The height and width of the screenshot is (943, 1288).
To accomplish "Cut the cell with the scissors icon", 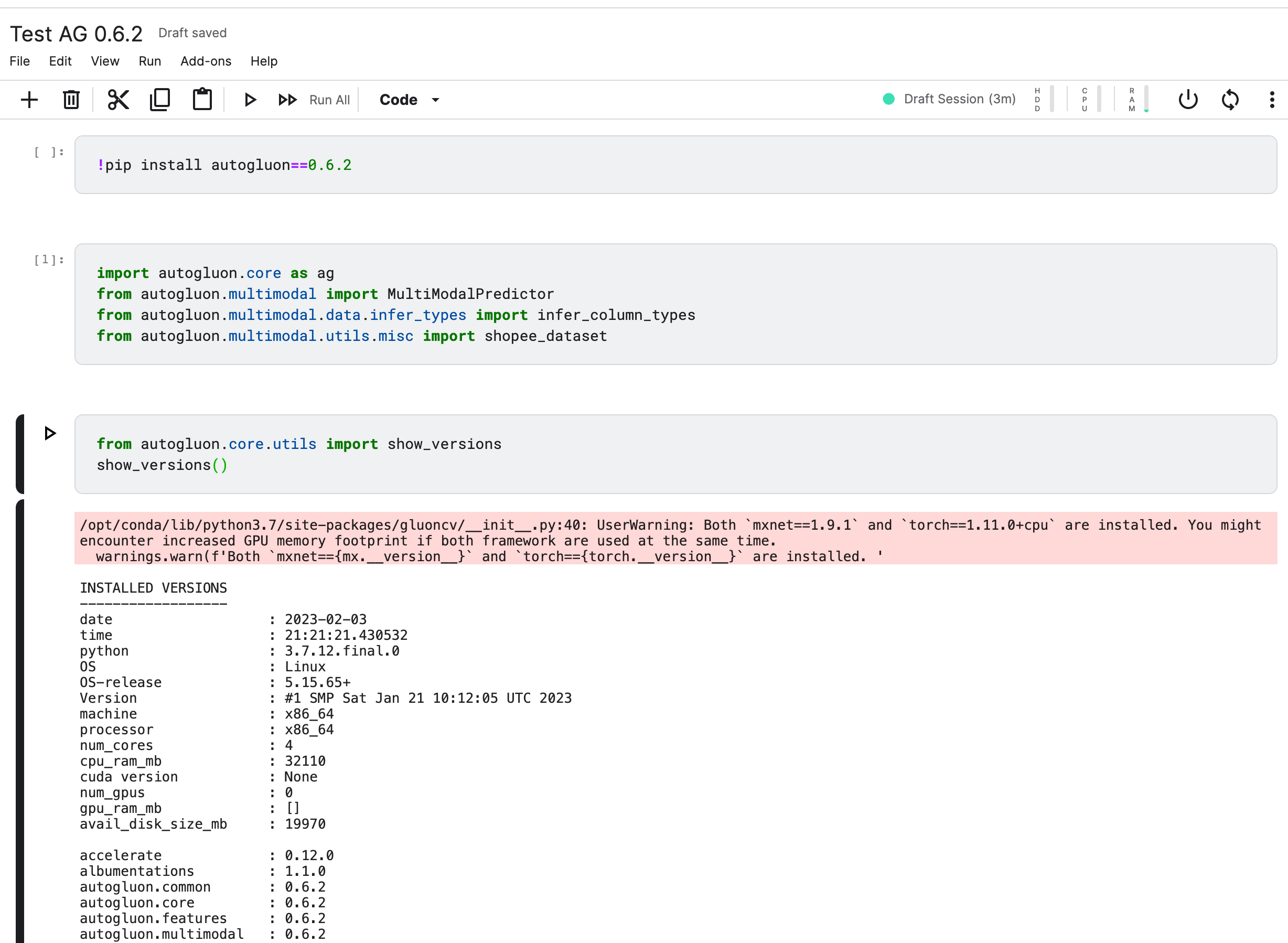I will coord(117,99).
